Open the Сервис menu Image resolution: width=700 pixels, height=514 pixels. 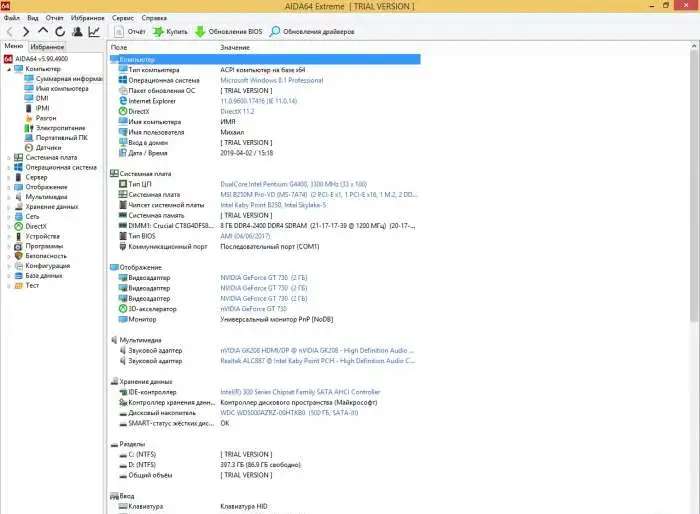point(123,18)
